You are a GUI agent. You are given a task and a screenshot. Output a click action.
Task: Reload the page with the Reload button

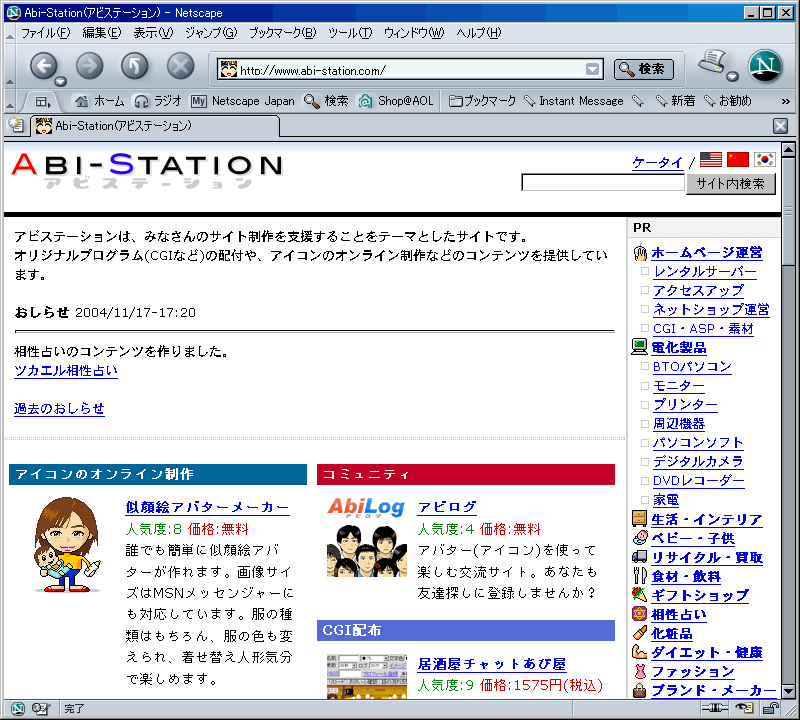point(135,66)
